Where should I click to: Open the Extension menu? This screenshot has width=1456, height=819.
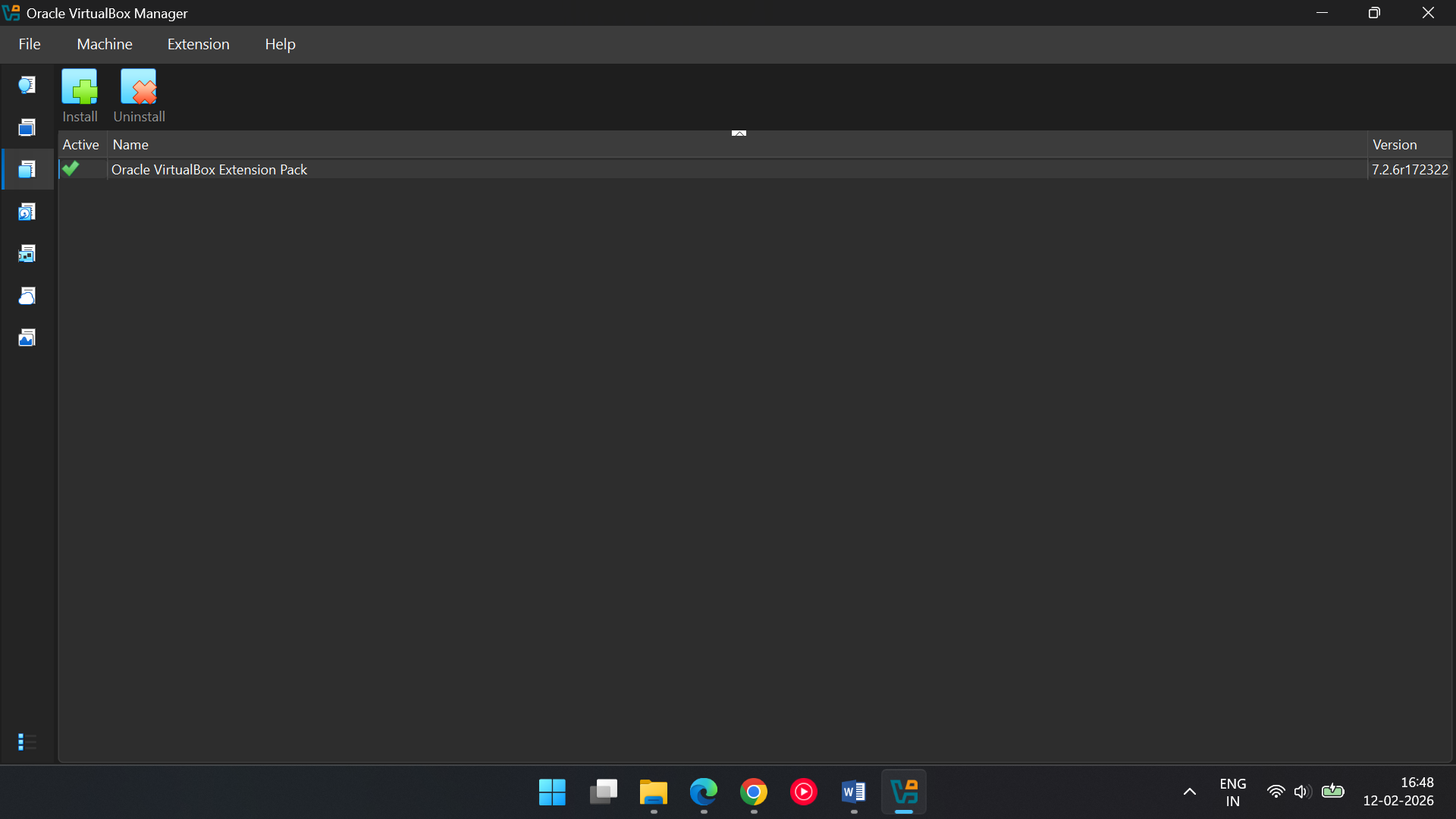[198, 44]
